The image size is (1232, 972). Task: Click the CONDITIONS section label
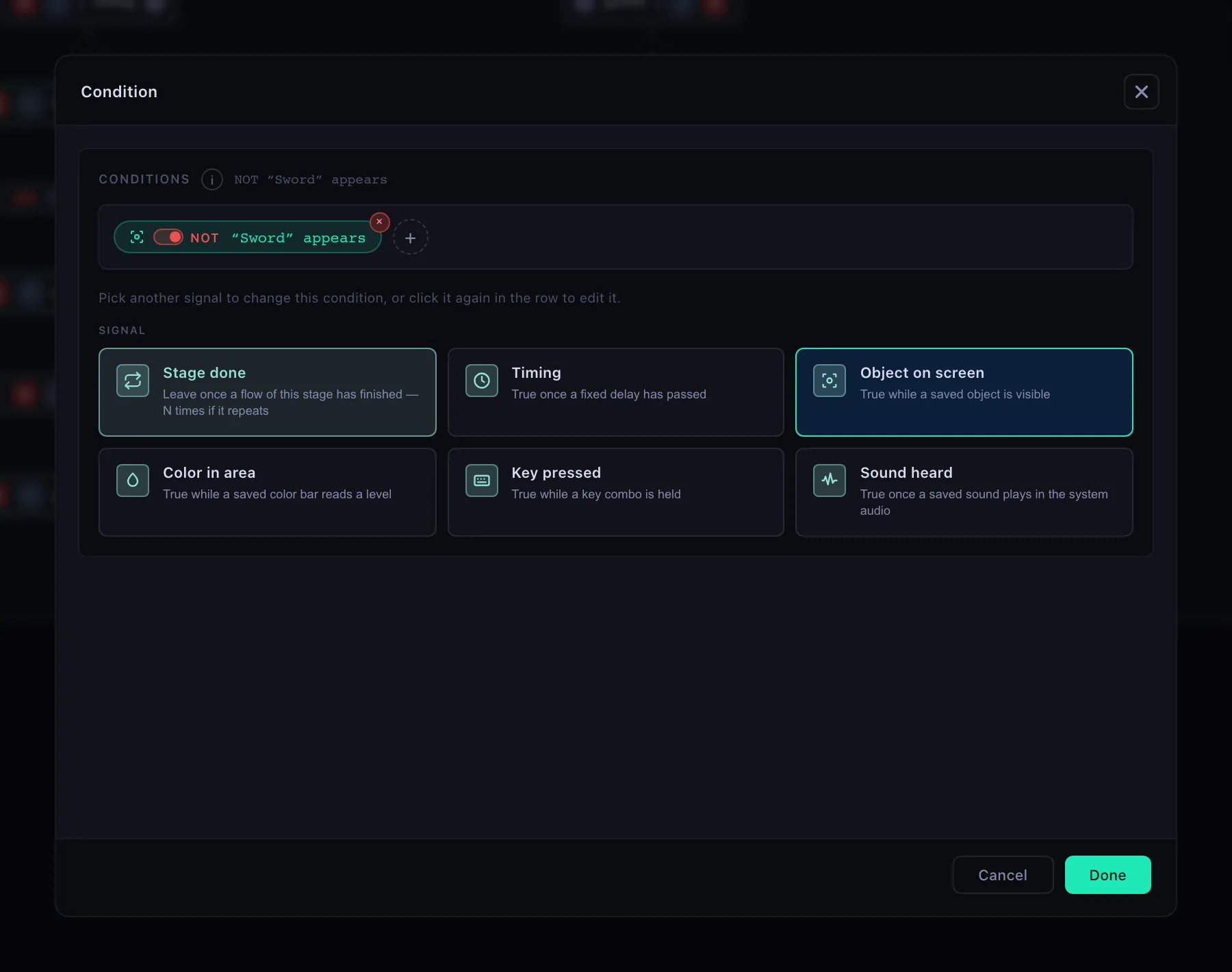(144, 179)
